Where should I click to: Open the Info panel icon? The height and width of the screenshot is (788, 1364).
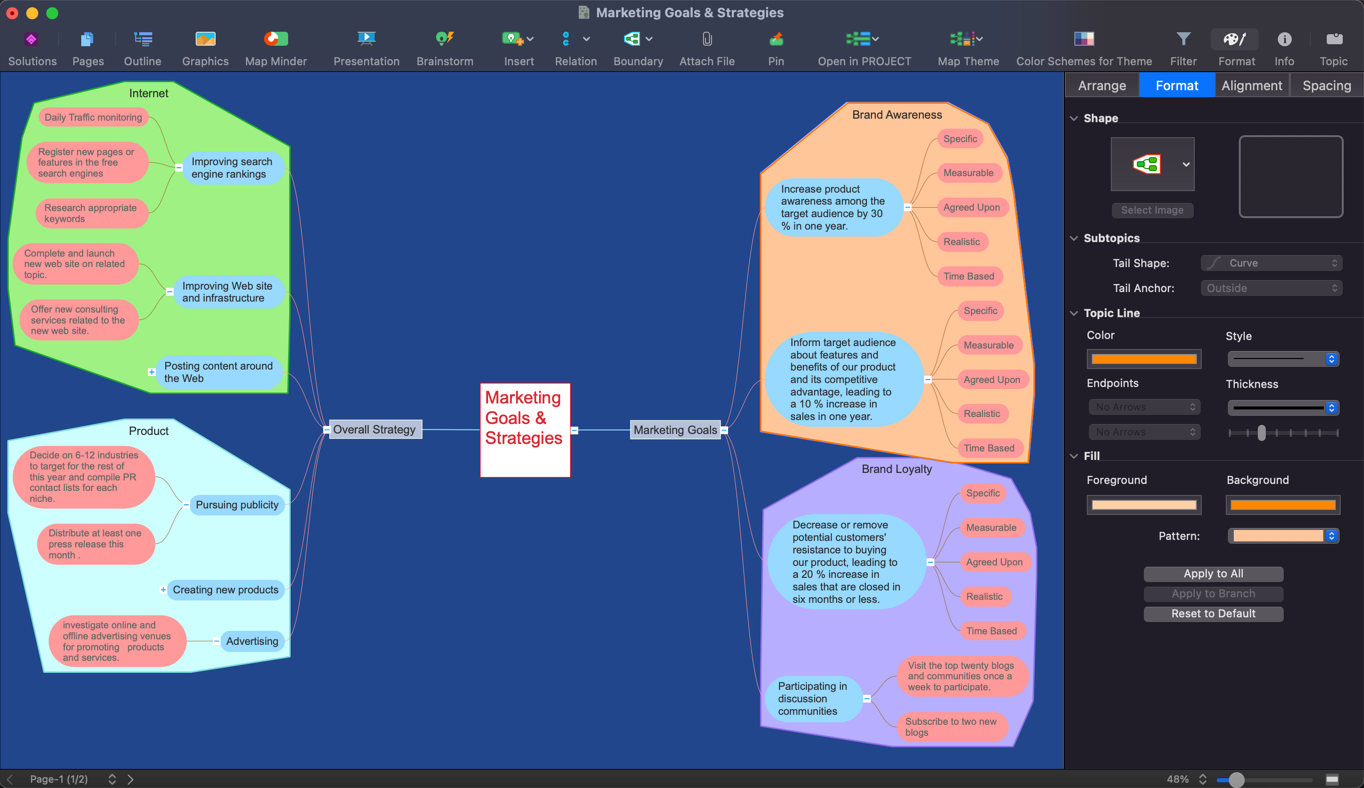[x=1284, y=39]
